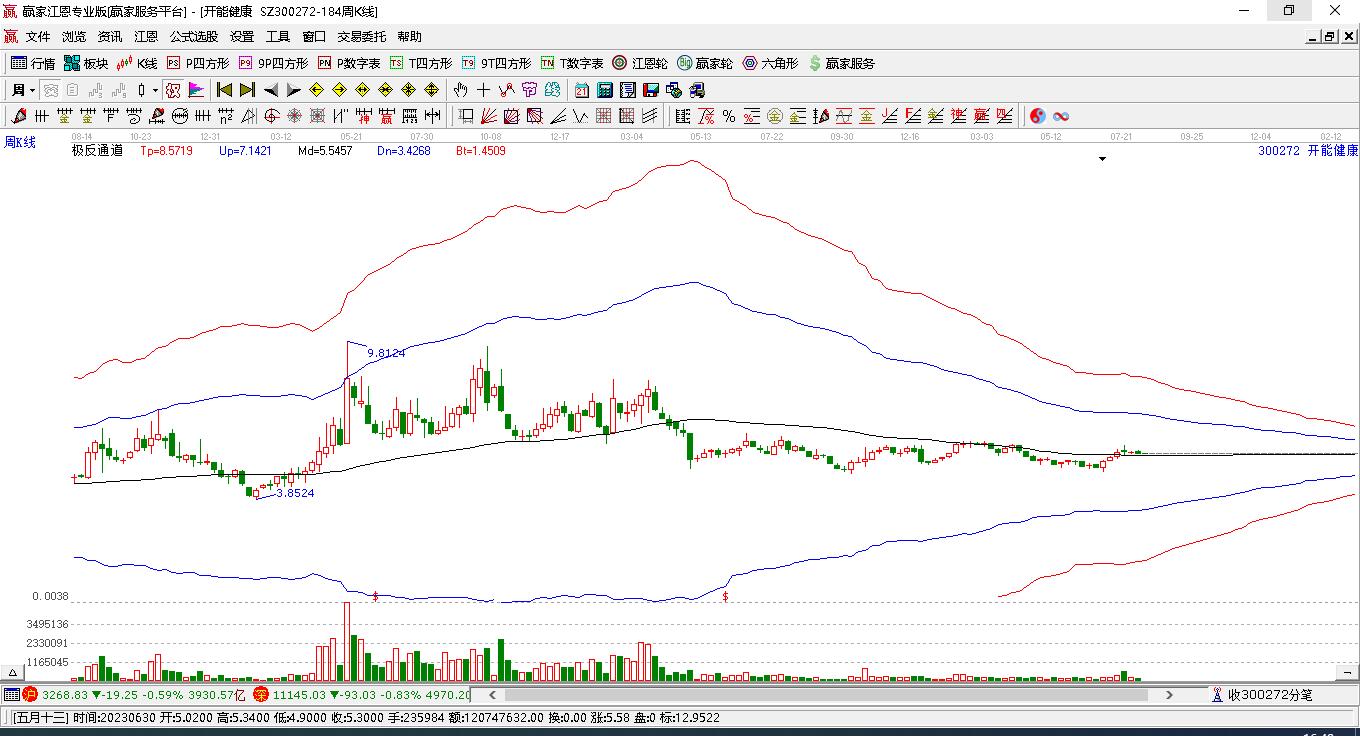
Task: Select the crosshair cursor tool
Action: [484, 90]
